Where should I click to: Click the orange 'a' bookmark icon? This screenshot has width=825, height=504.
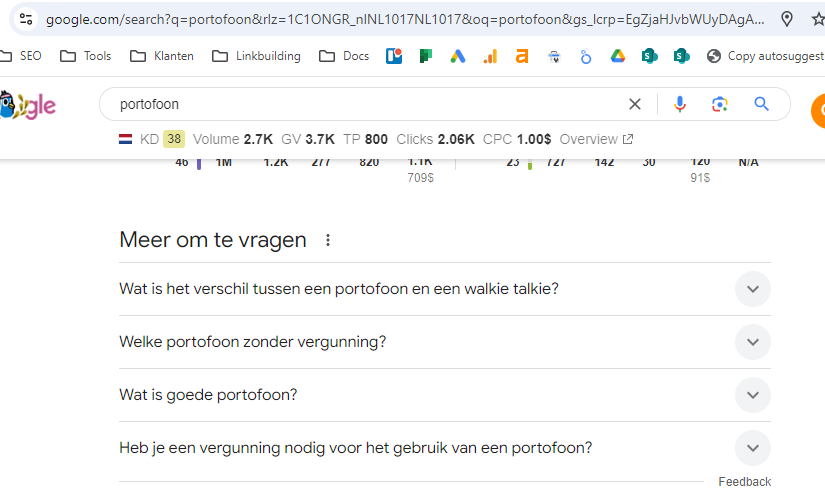(x=521, y=56)
